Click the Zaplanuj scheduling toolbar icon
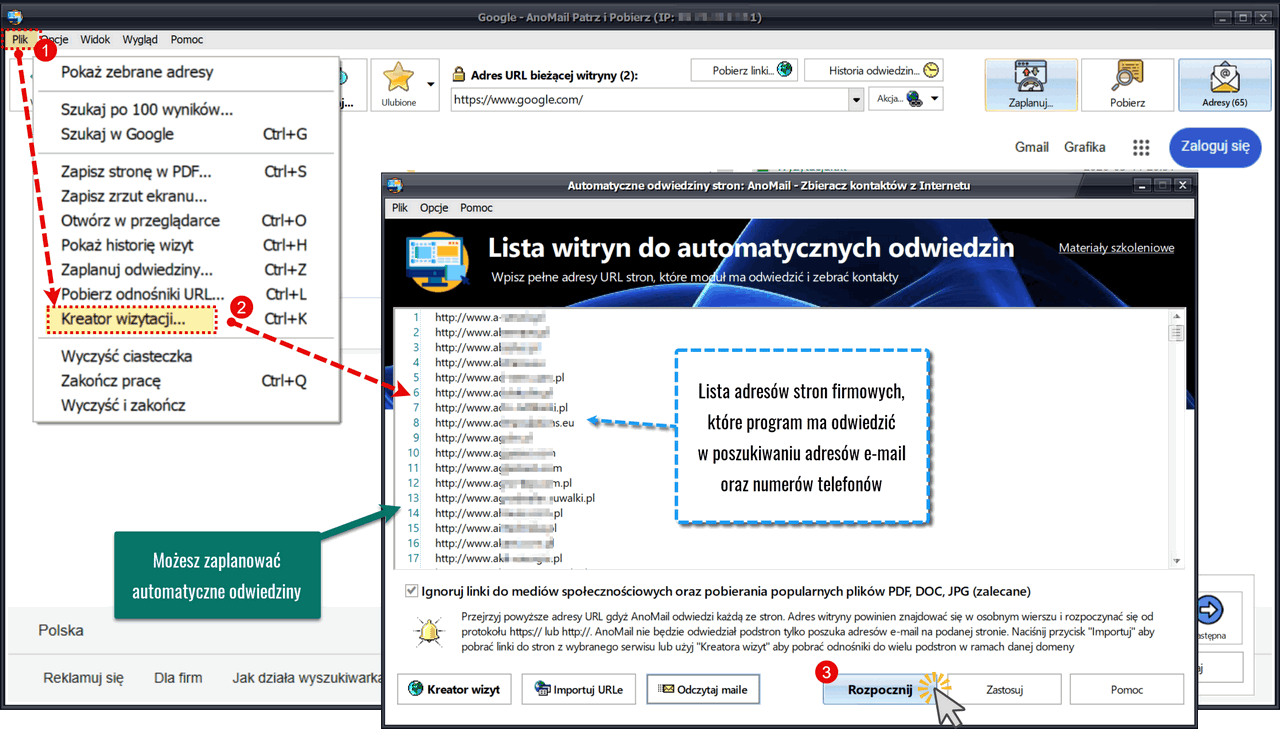 pos(1030,84)
